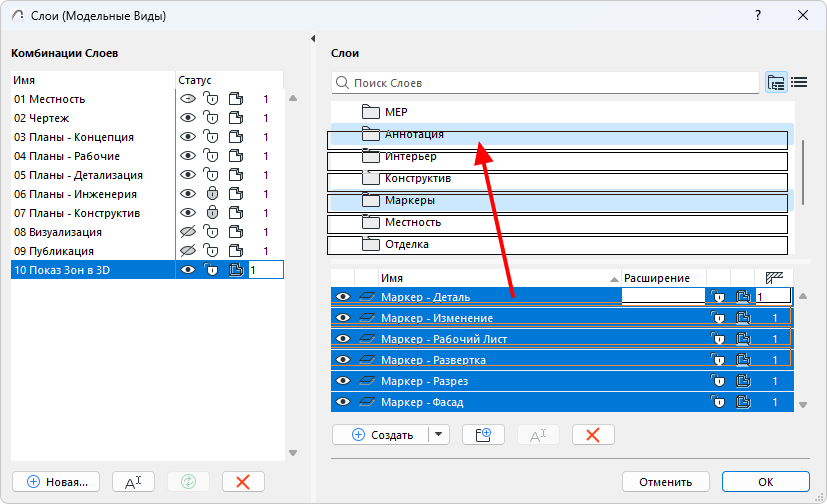Switch to flat list view of layers
Image resolution: width=827 pixels, height=504 pixels.
(799, 83)
